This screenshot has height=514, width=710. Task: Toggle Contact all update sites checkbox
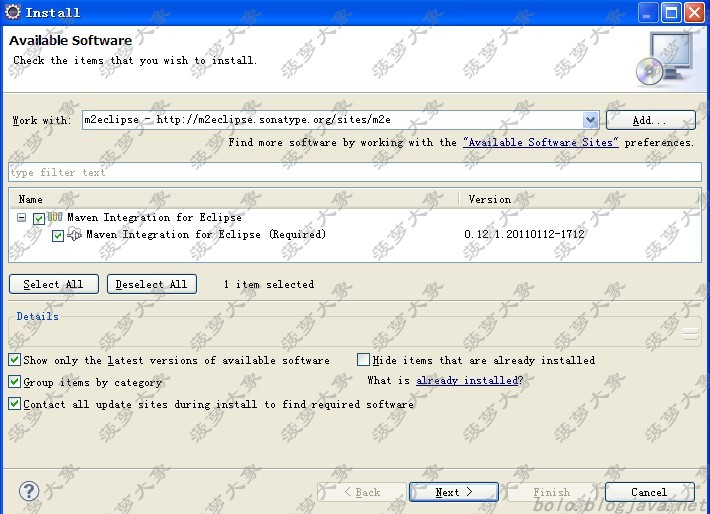tap(14, 404)
